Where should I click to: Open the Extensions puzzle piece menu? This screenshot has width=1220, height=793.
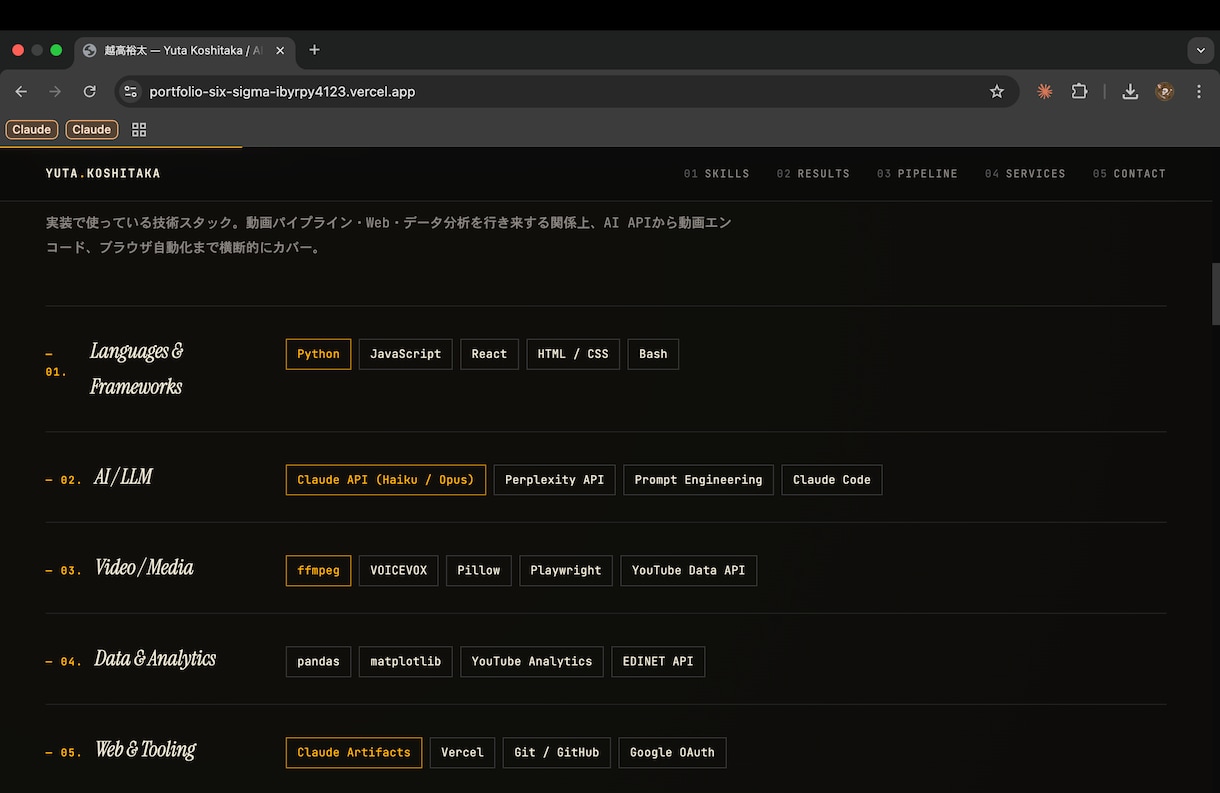[1079, 91]
